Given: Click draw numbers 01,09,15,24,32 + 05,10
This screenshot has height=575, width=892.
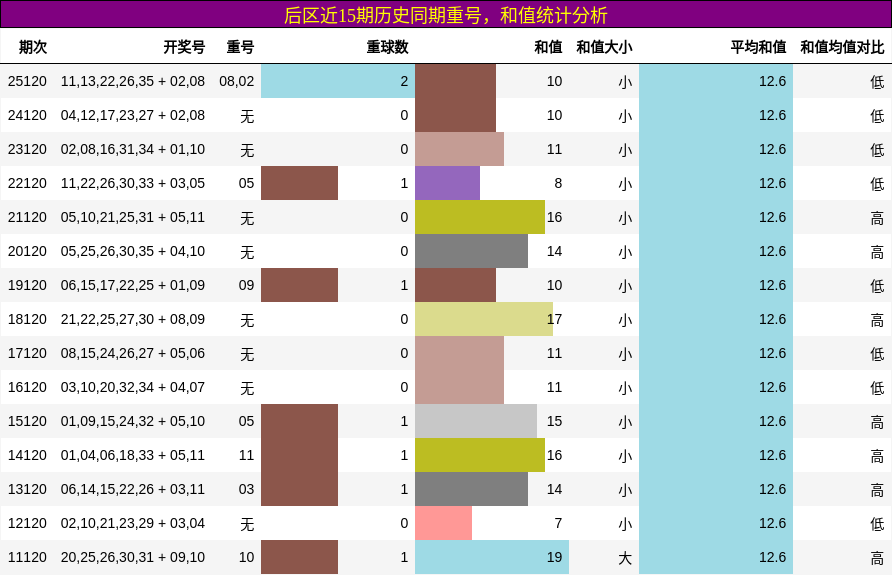Looking at the screenshot, I should pos(133,421).
